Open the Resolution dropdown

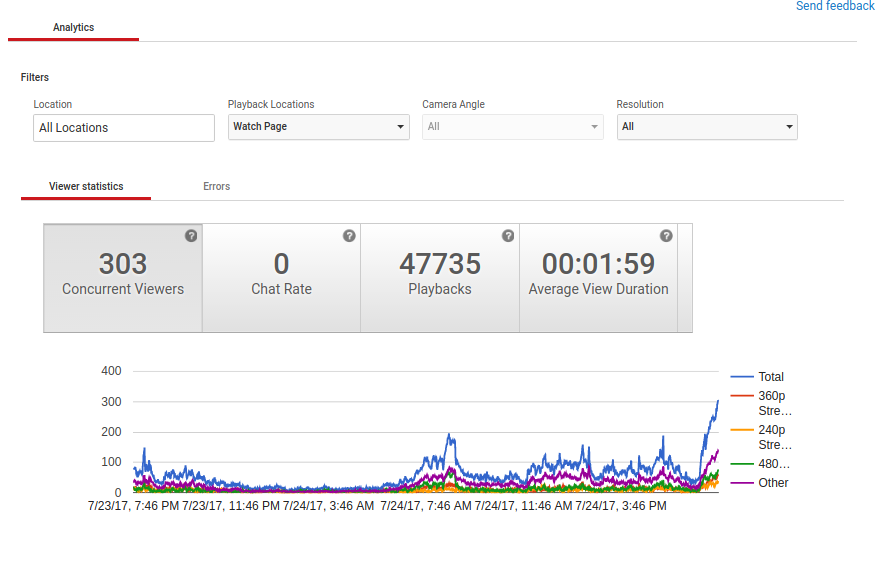[x=706, y=127]
